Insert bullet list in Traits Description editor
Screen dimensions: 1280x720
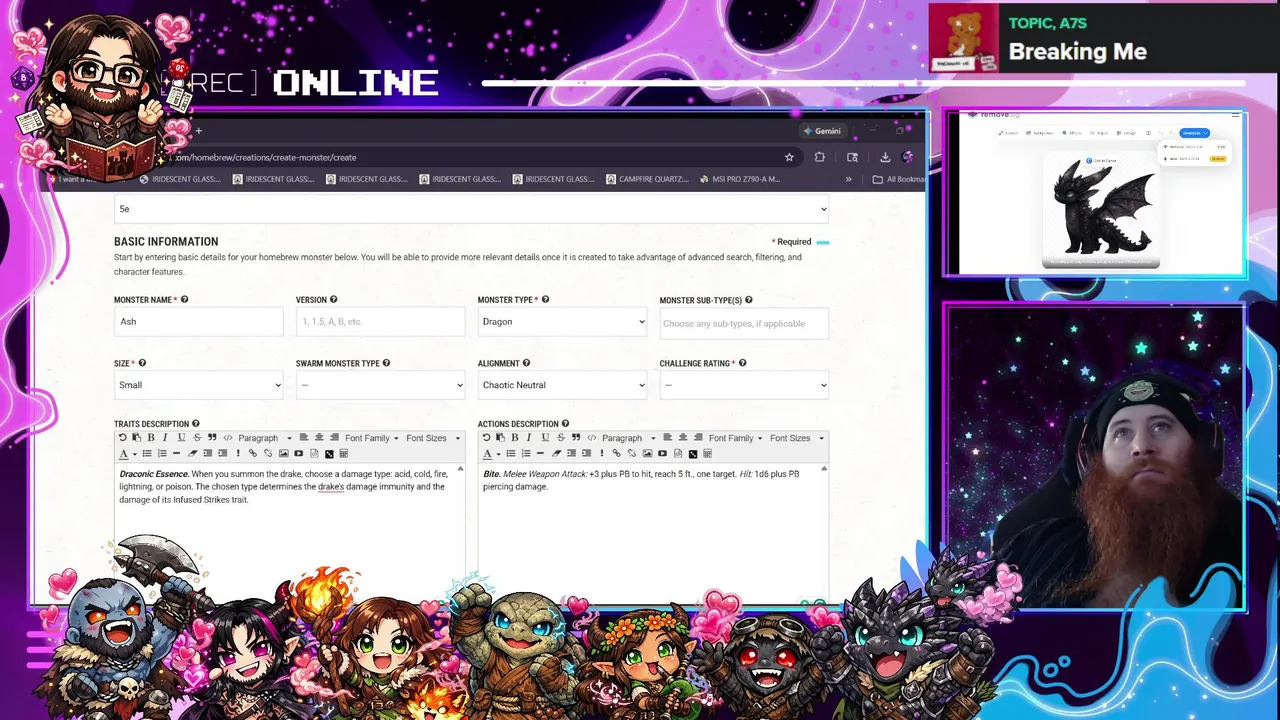point(147,453)
